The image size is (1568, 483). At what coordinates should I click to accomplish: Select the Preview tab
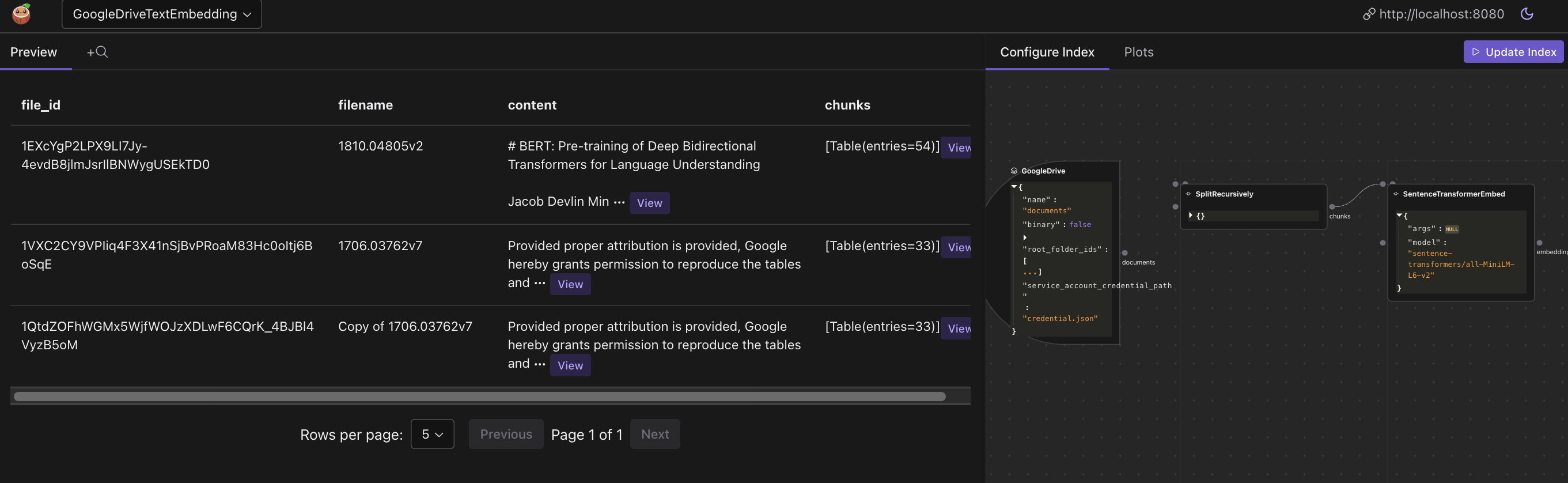(x=33, y=52)
